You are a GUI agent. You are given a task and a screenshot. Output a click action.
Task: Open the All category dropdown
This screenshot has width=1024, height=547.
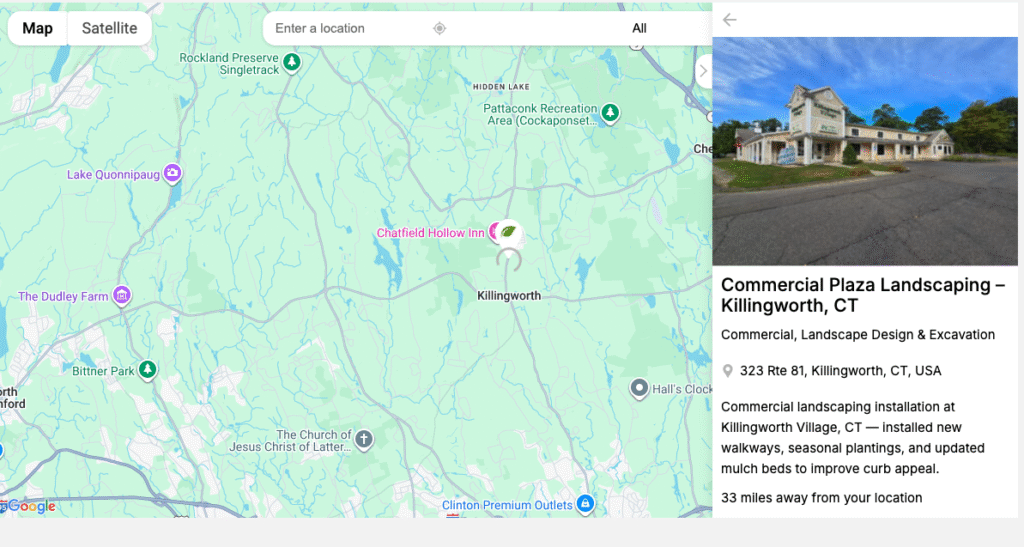[x=639, y=28]
